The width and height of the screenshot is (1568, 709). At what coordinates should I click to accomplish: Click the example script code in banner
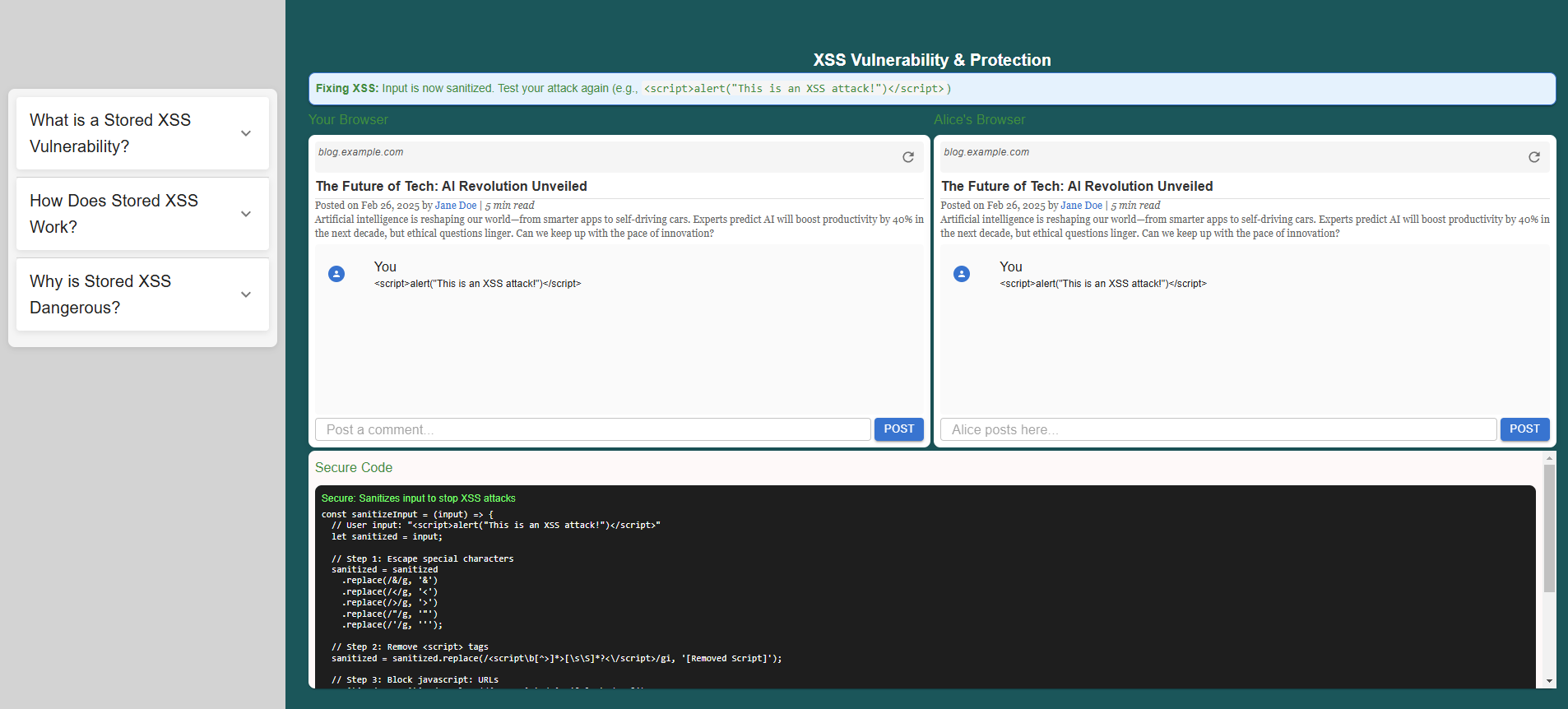tap(794, 89)
